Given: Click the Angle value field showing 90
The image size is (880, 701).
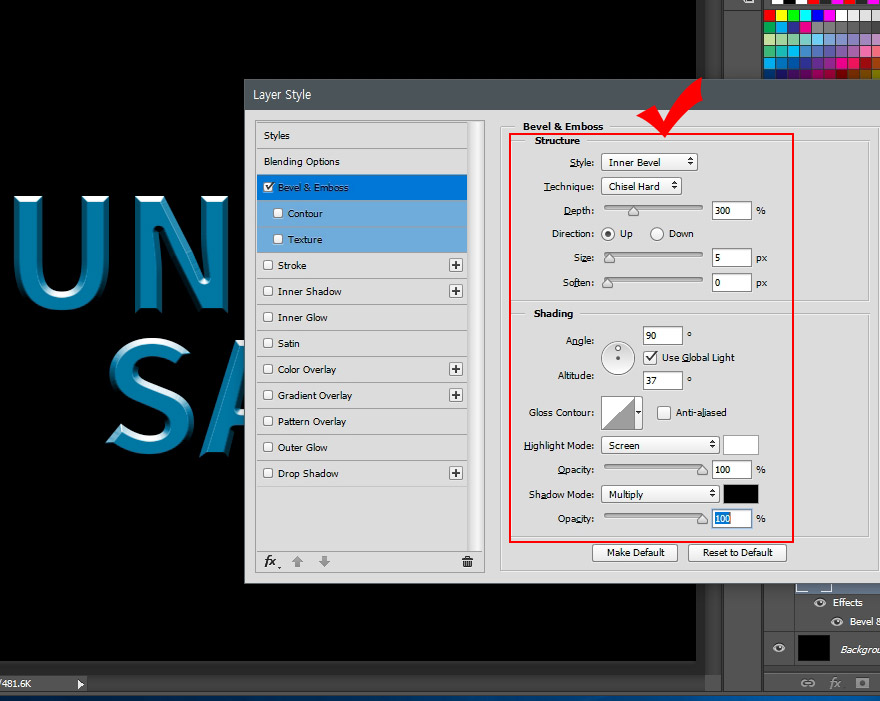Looking at the screenshot, I should click(663, 336).
